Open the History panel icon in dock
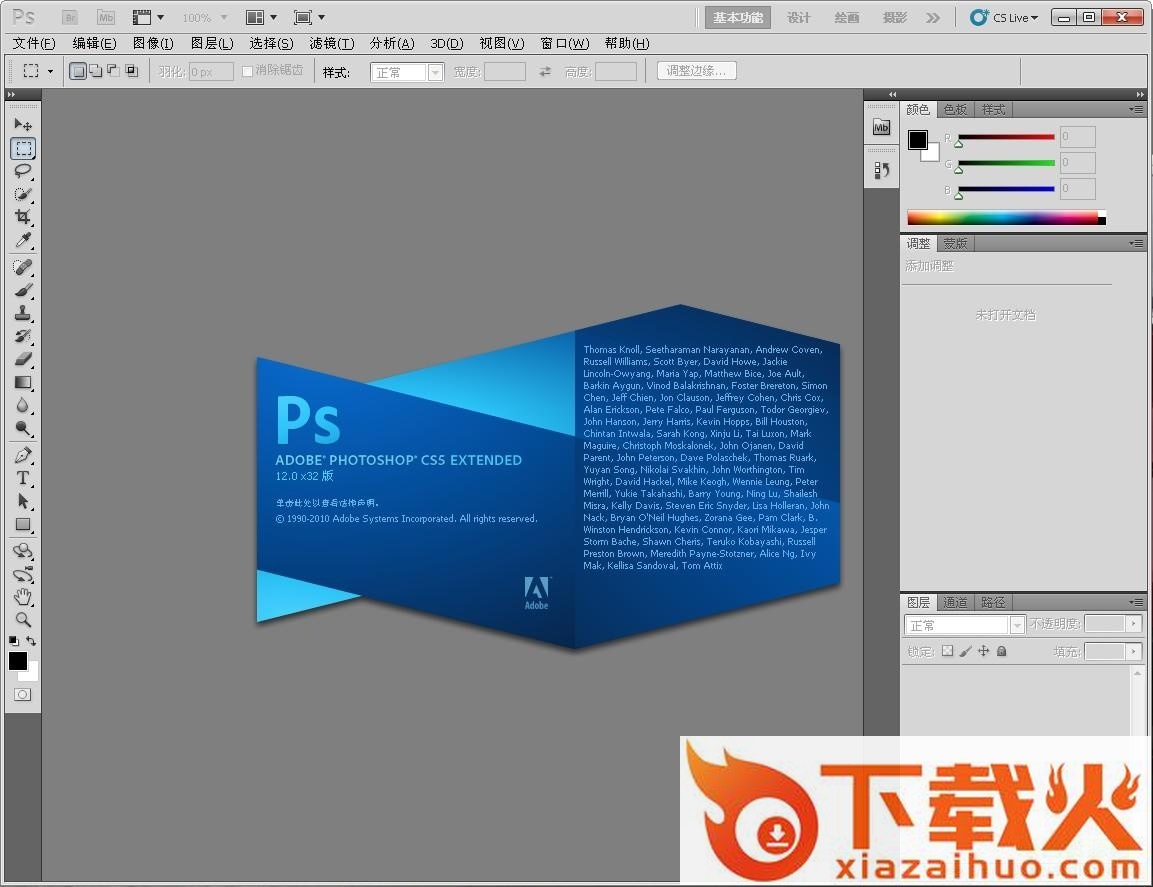 pos(881,171)
